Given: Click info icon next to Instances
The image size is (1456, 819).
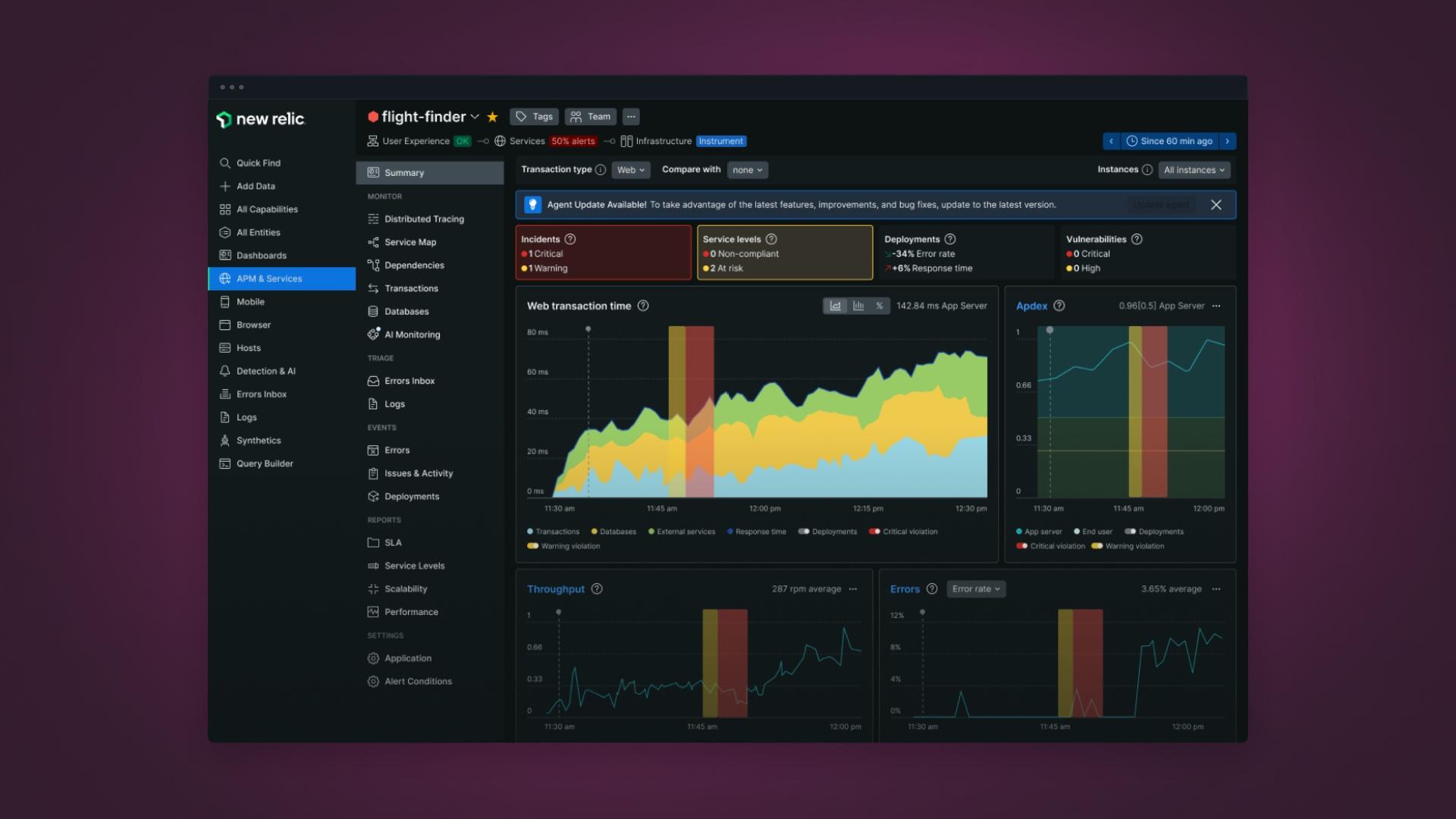Looking at the screenshot, I should pos(1147,170).
